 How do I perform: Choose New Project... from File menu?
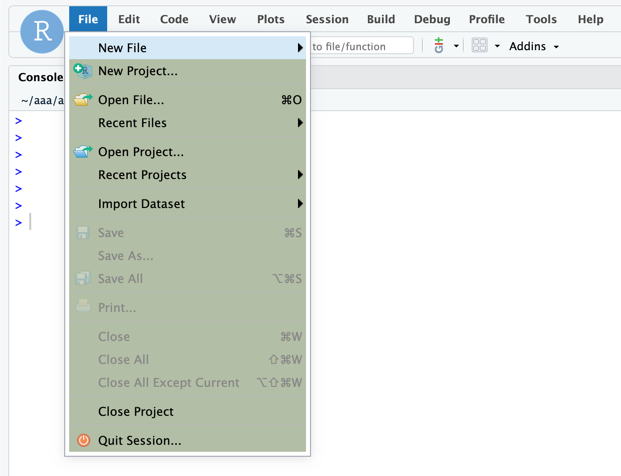[187, 71]
